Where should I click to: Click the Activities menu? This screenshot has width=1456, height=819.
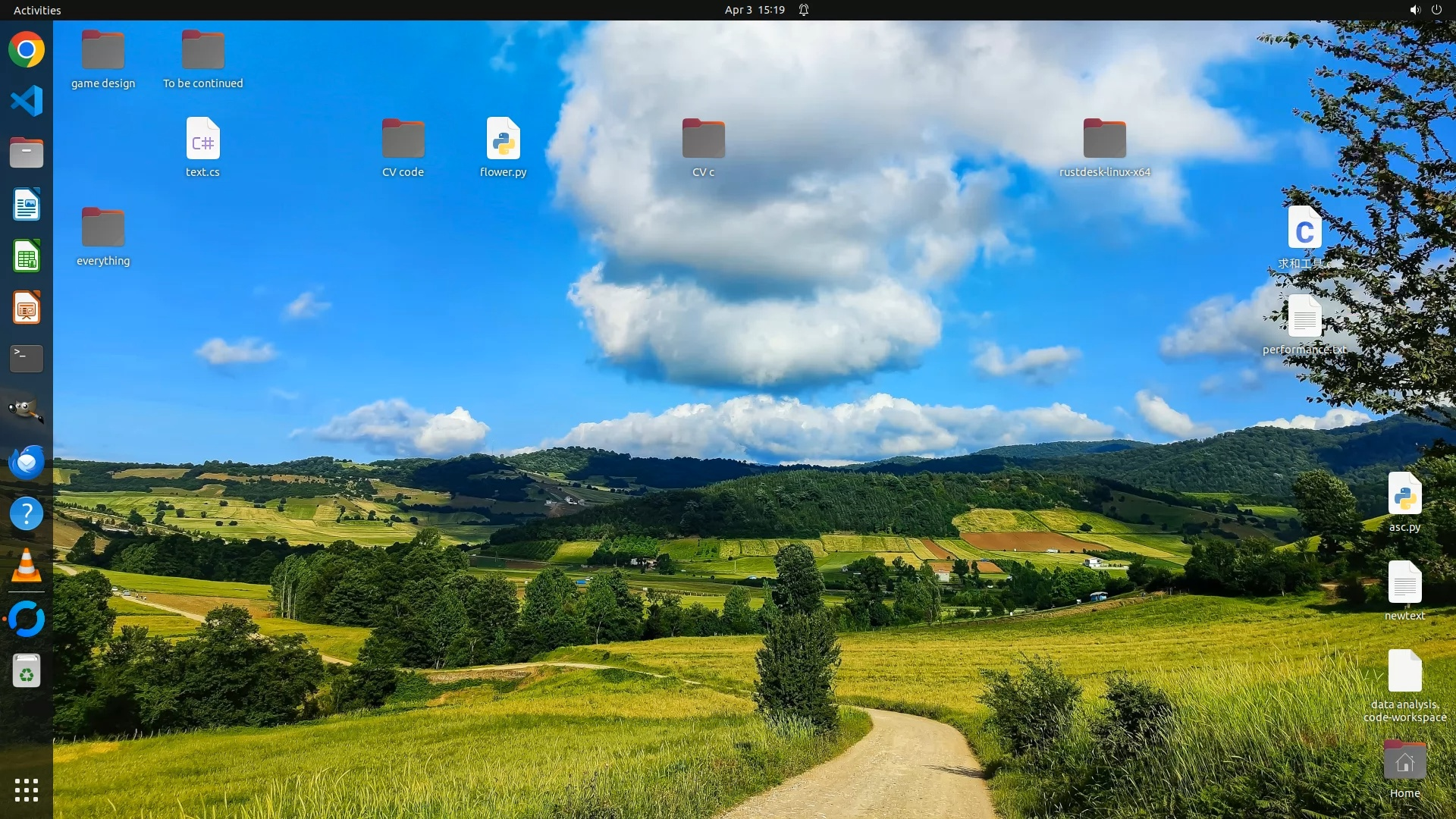(37, 10)
